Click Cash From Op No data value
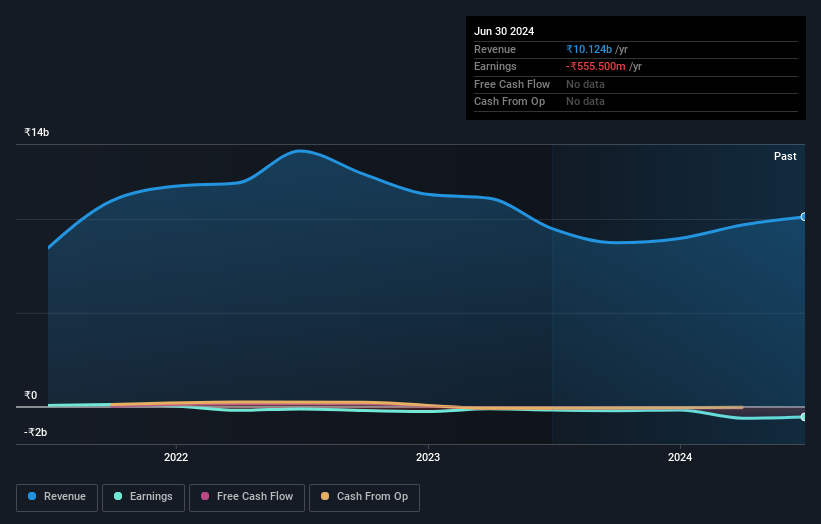The image size is (821, 524). (585, 102)
